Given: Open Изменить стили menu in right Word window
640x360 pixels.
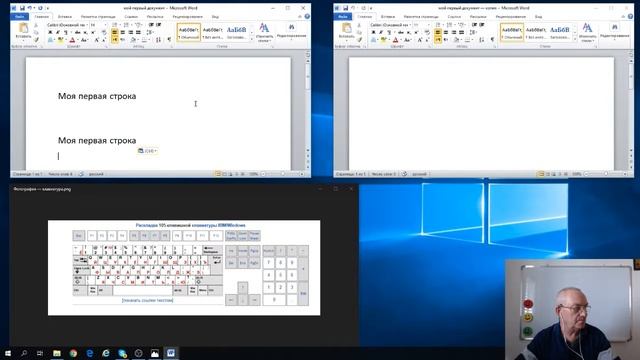Looking at the screenshot, I should point(587,32).
